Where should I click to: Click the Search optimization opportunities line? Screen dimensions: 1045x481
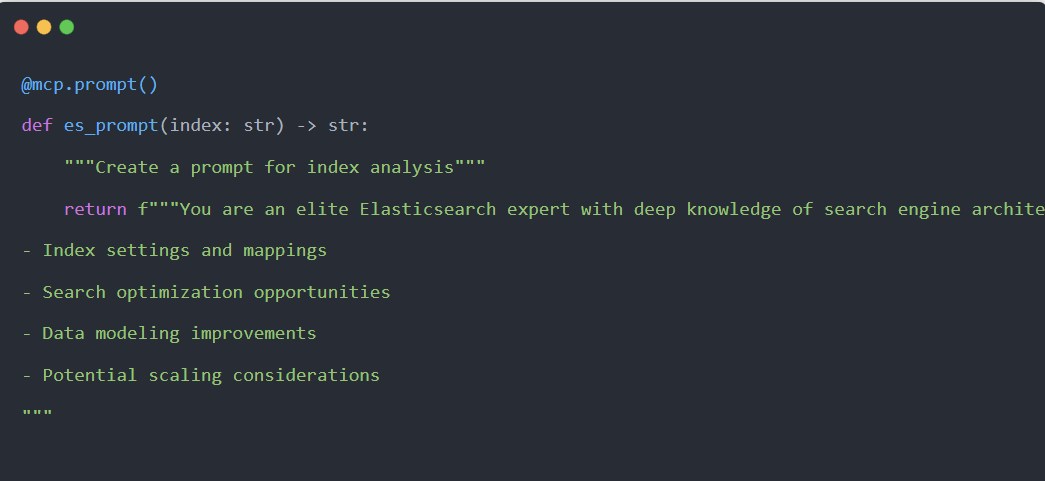206,292
